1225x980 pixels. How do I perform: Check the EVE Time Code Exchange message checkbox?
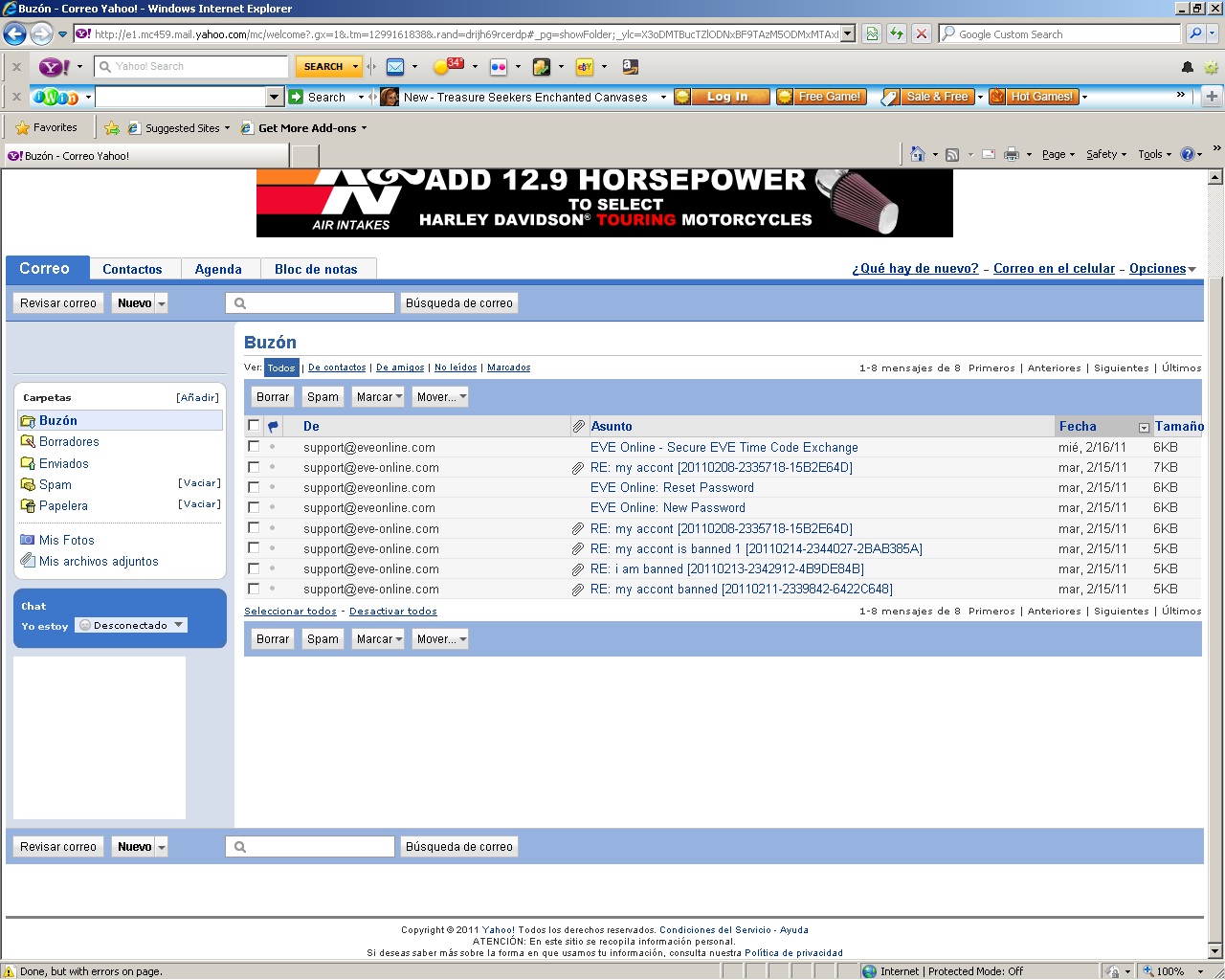[x=254, y=447]
